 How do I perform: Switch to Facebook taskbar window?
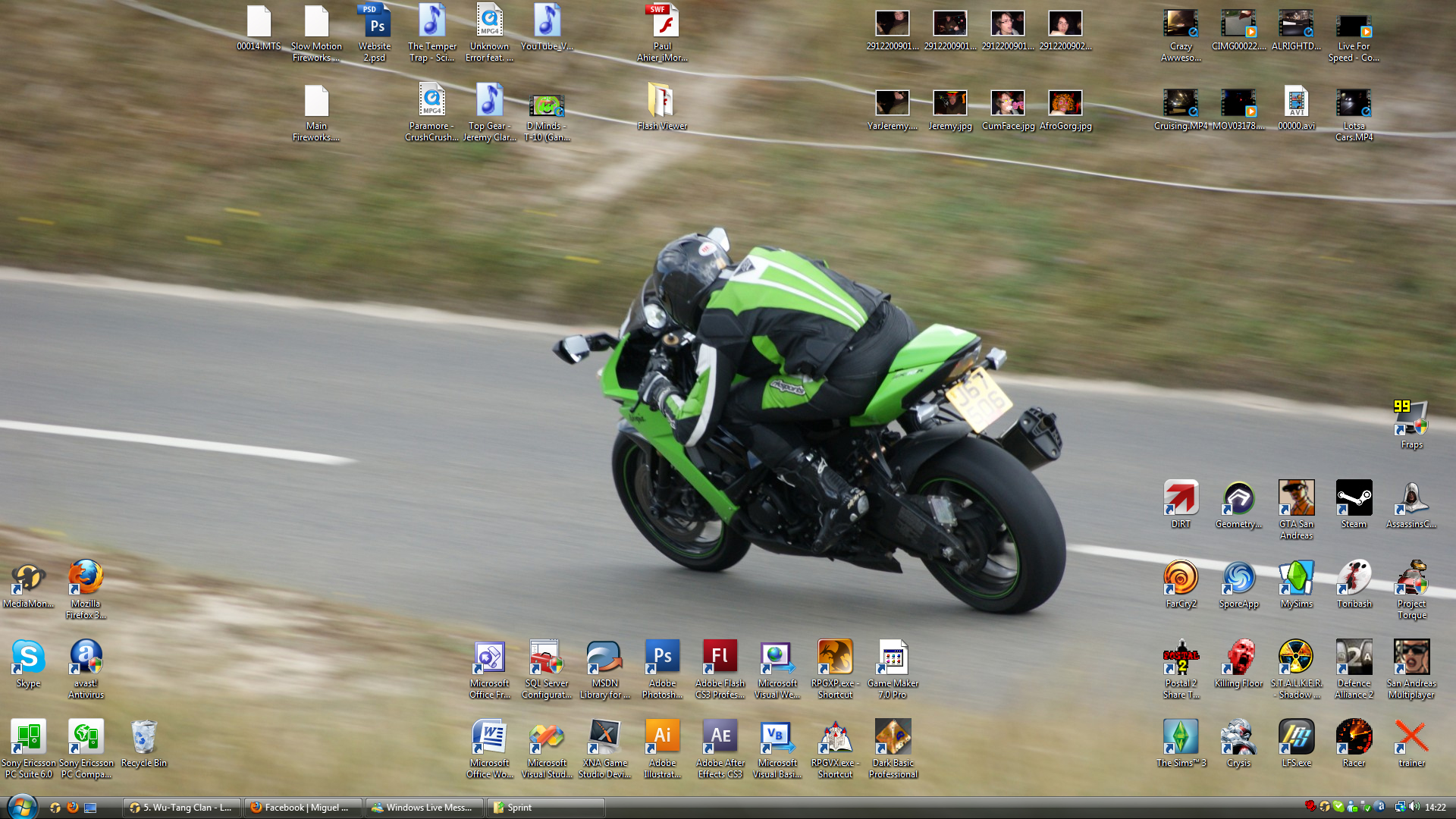pos(303,808)
